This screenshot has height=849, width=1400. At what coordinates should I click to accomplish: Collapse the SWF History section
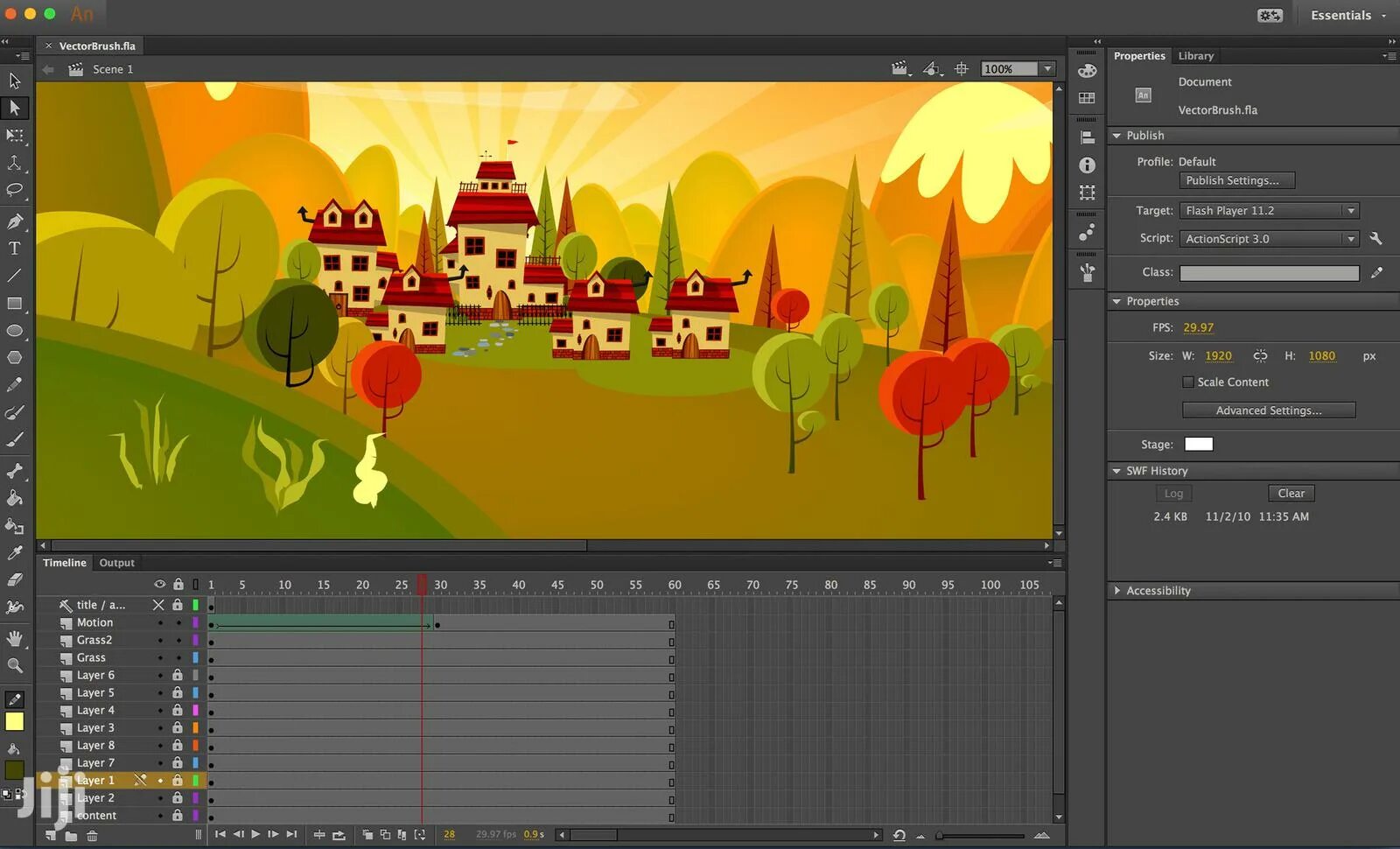(1116, 471)
